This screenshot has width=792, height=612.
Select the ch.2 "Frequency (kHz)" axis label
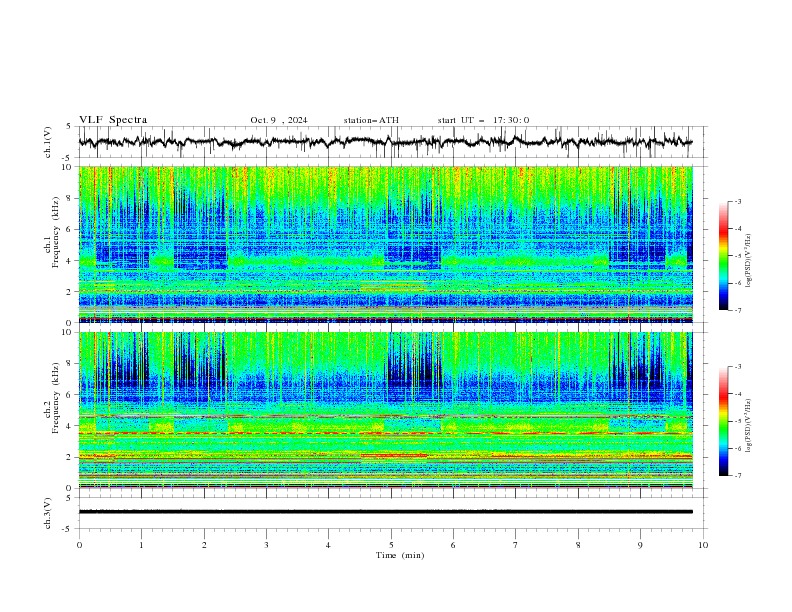pyautogui.click(x=56, y=398)
